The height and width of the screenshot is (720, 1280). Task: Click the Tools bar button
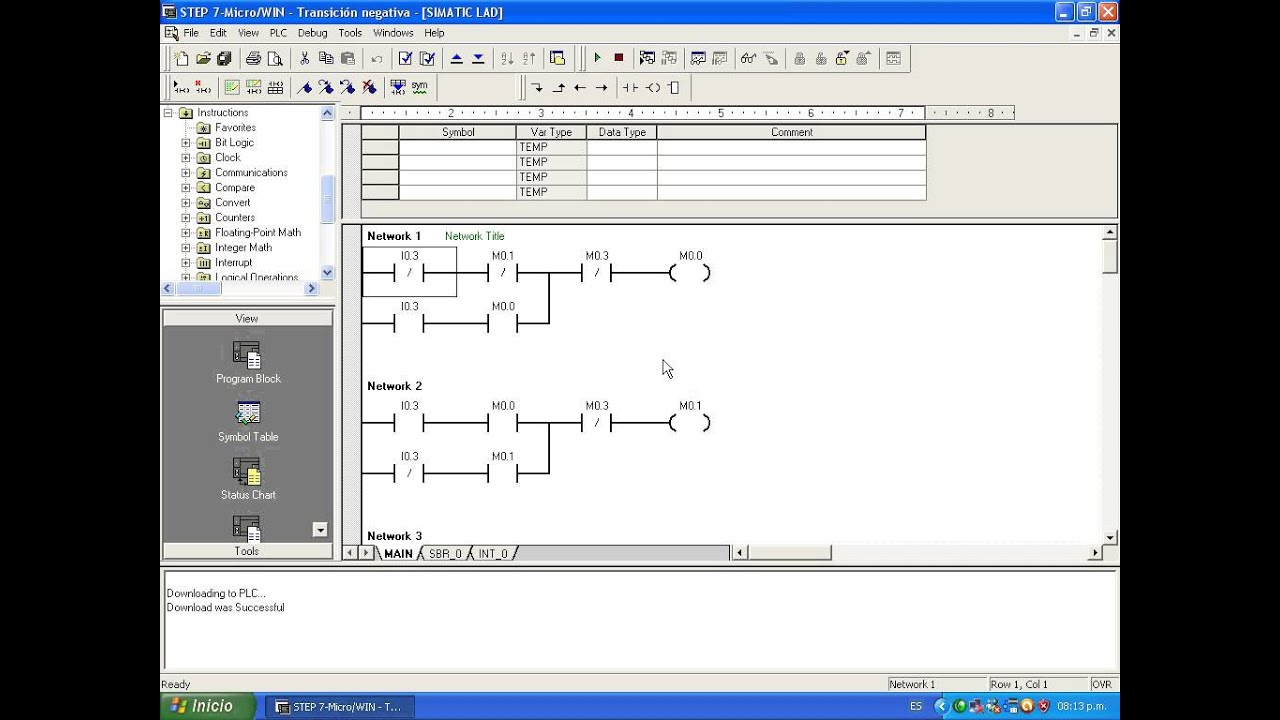tap(247, 551)
